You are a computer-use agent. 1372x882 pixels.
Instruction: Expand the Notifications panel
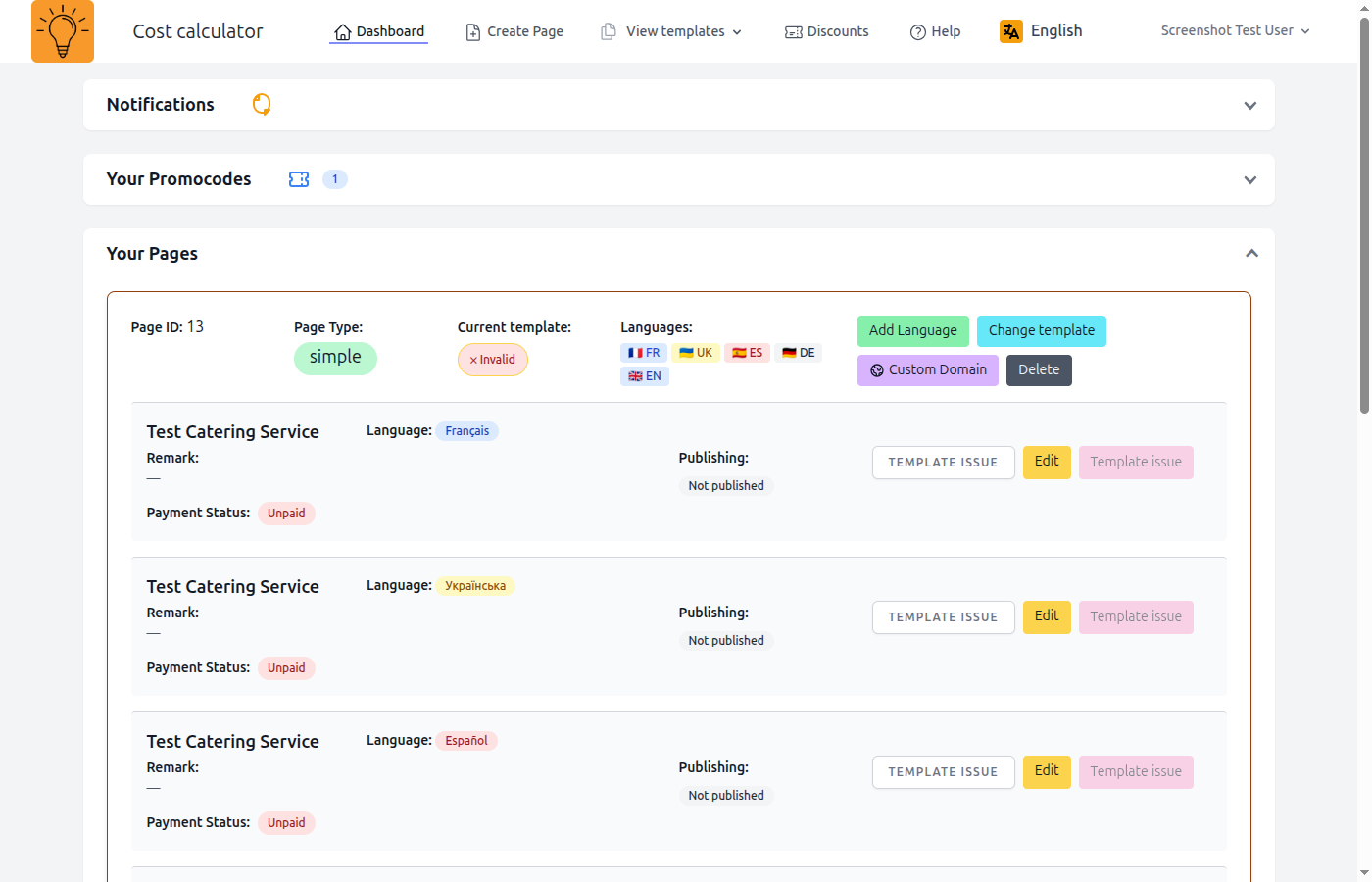coord(1250,106)
